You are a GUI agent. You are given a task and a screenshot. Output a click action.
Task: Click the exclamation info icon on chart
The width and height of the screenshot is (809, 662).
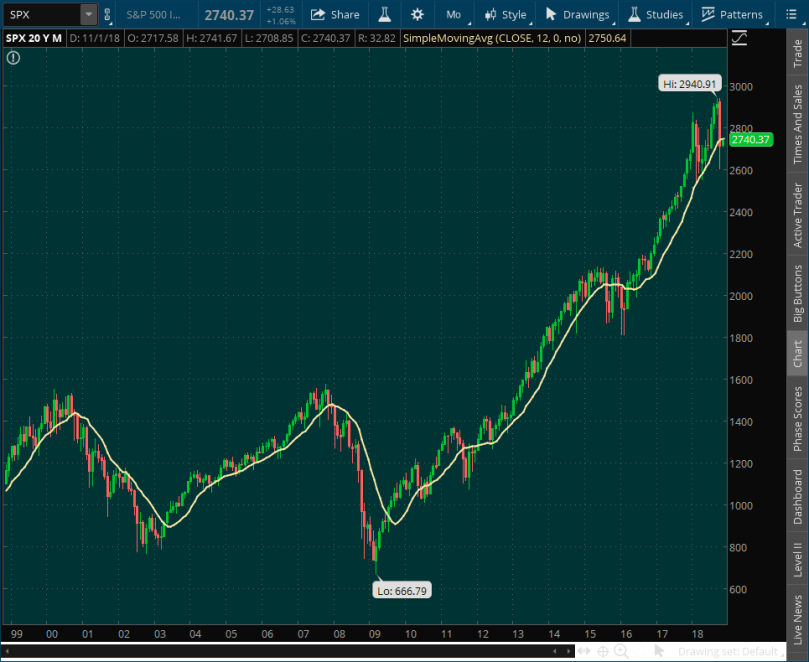[13, 58]
